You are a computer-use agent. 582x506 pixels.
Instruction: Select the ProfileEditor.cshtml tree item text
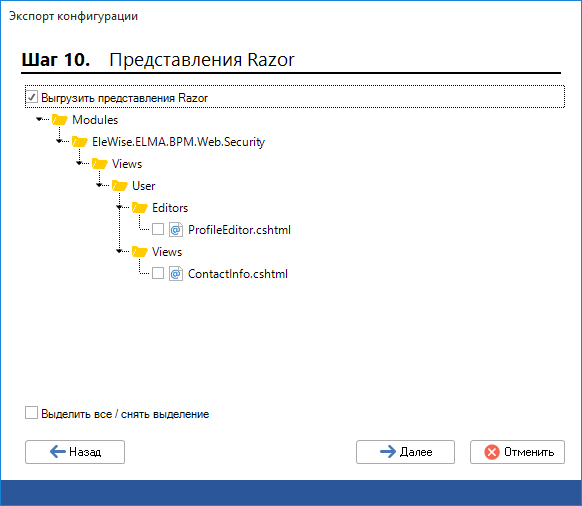239,230
